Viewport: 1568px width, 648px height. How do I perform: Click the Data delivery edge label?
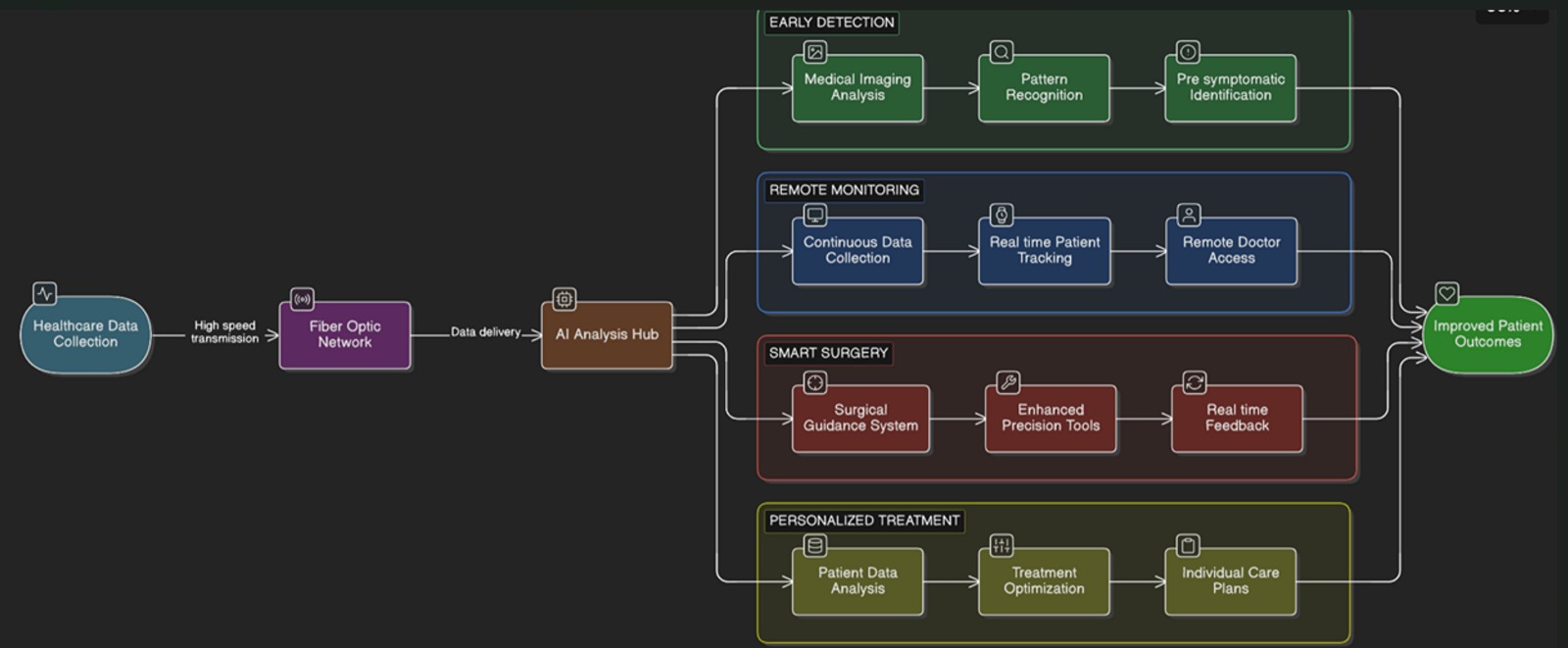[x=485, y=332]
